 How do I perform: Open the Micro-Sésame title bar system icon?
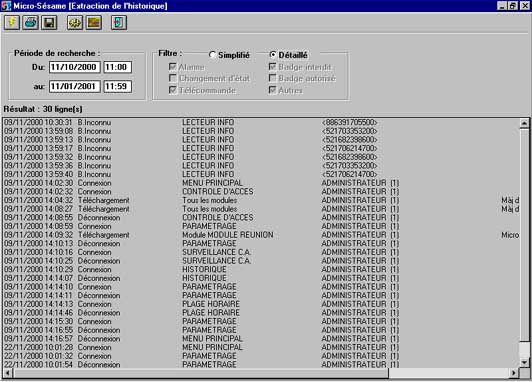tap(6, 6)
